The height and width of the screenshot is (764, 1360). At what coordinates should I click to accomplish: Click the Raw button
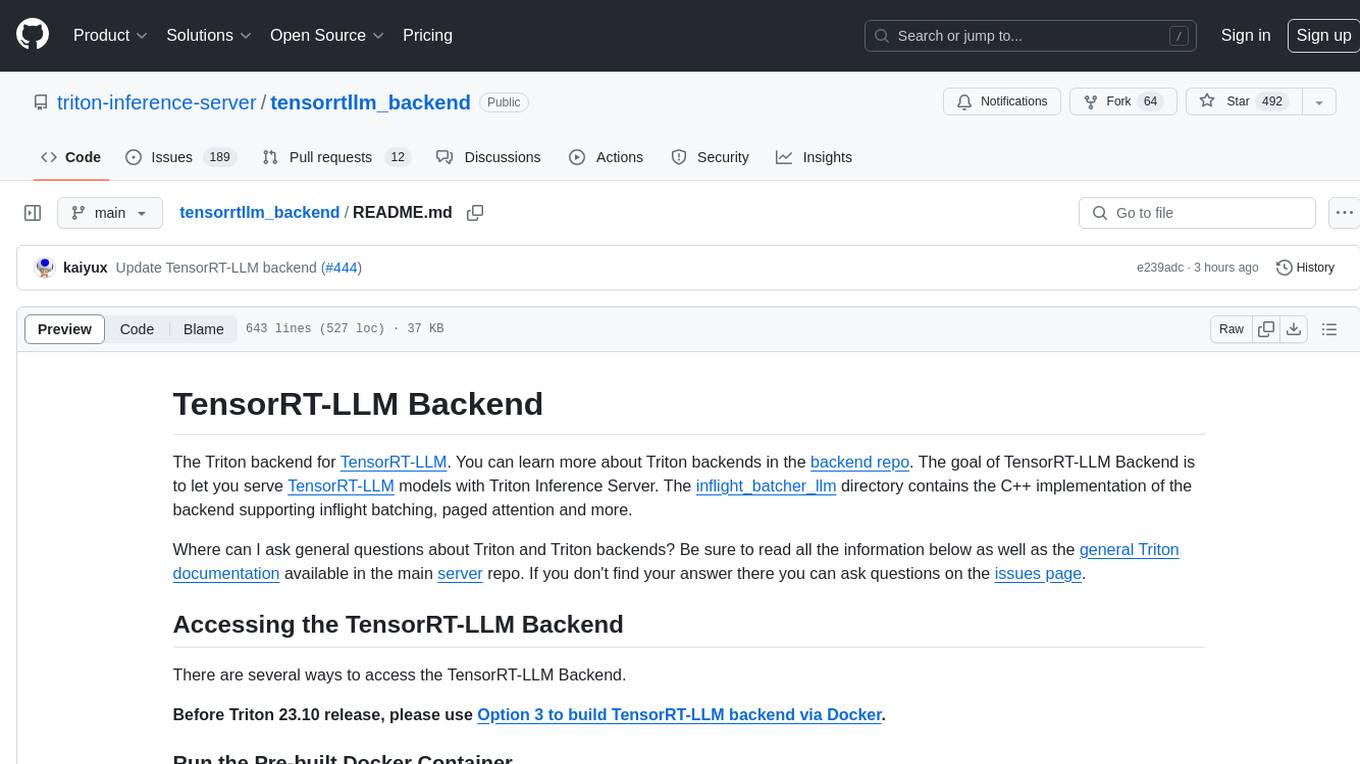[x=1231, y=329]
